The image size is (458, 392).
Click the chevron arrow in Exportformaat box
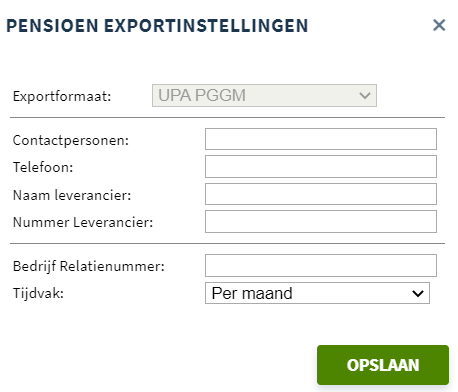click(x=365, y=96)
